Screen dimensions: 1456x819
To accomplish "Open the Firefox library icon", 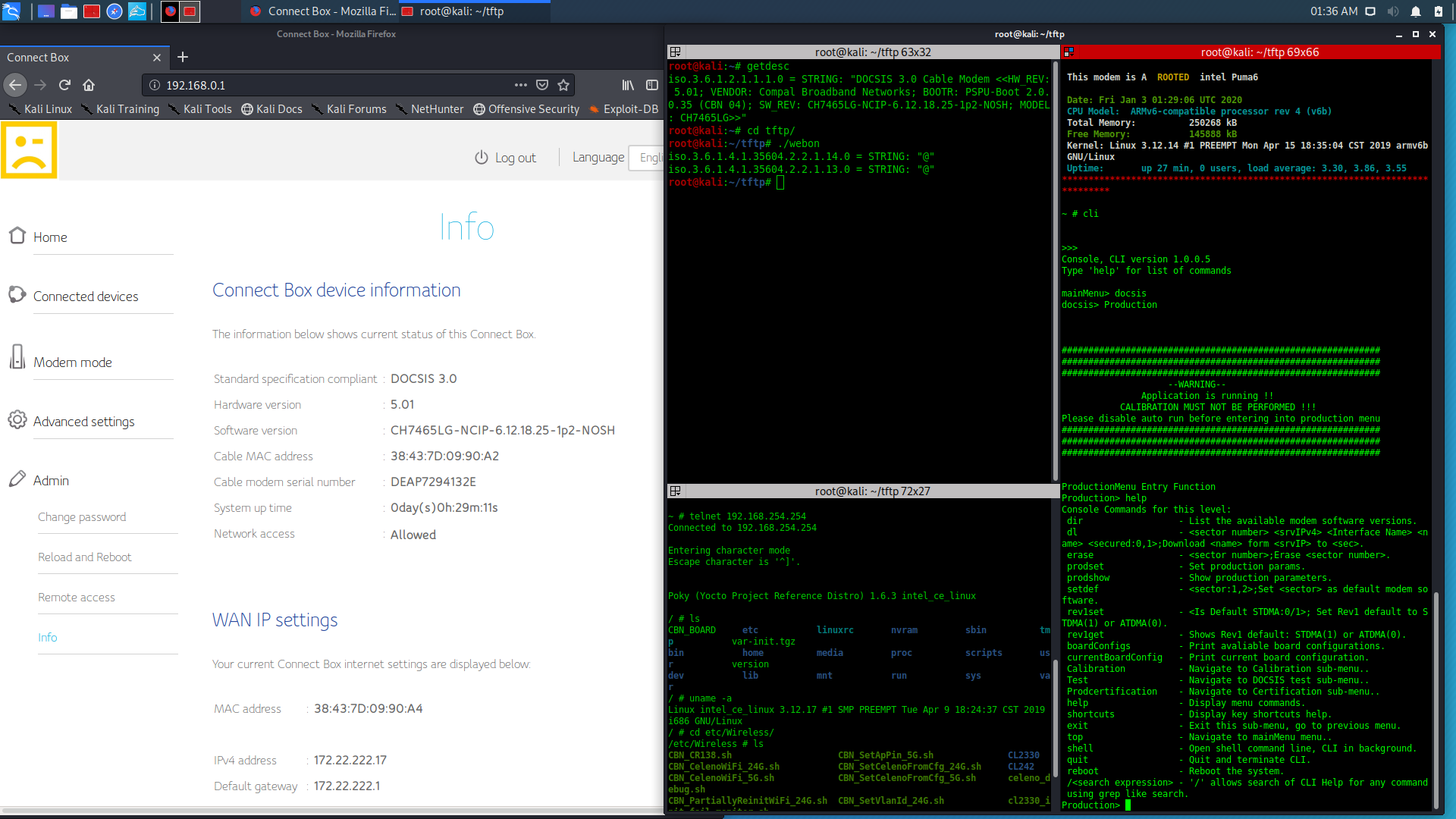I will coord(628,85).
